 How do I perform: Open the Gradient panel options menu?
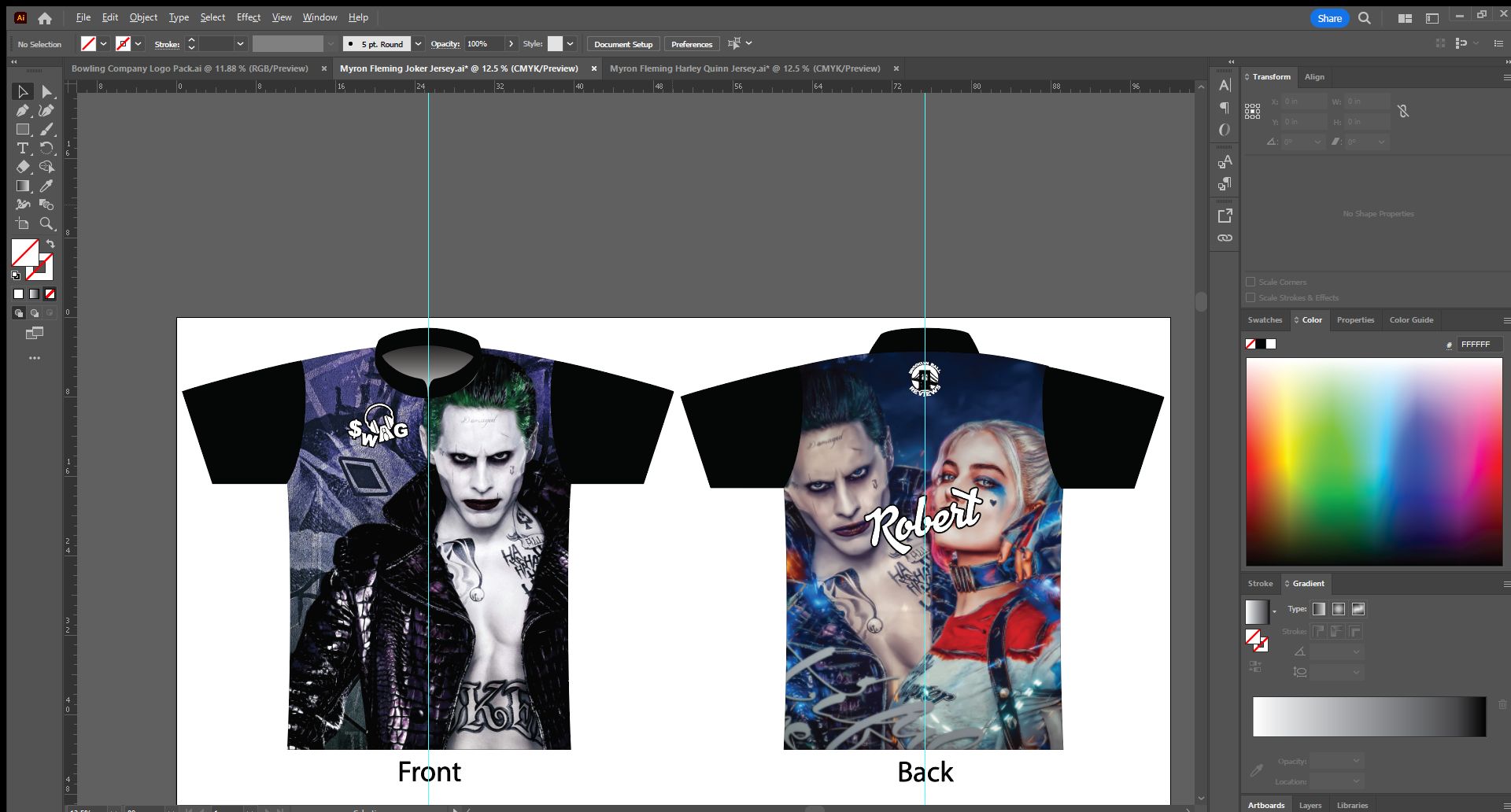(x=1506, y=584)
